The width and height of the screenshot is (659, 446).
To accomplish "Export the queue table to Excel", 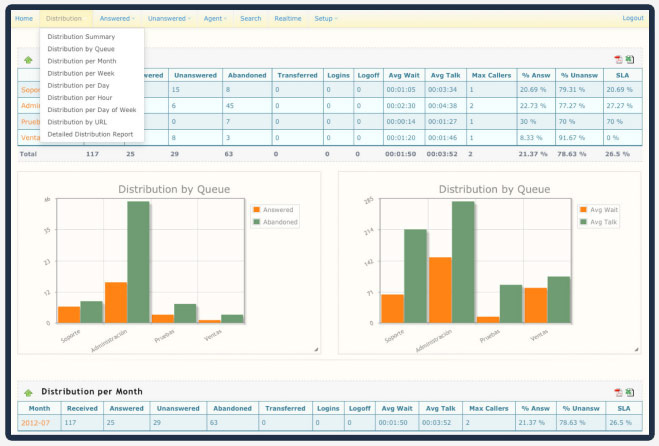I will pos(630,60).
